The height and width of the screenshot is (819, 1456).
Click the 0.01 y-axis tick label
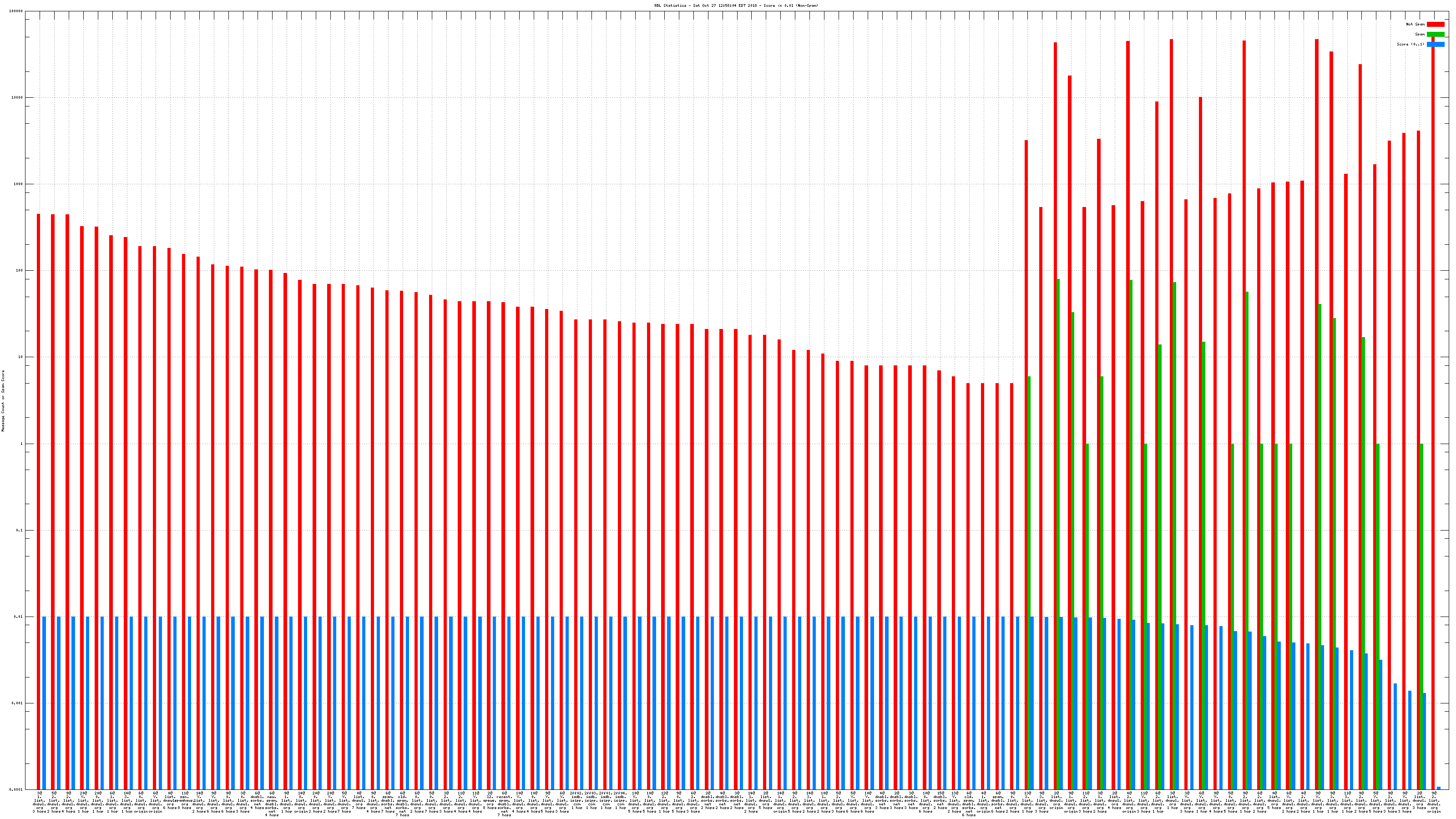[19, 617]
